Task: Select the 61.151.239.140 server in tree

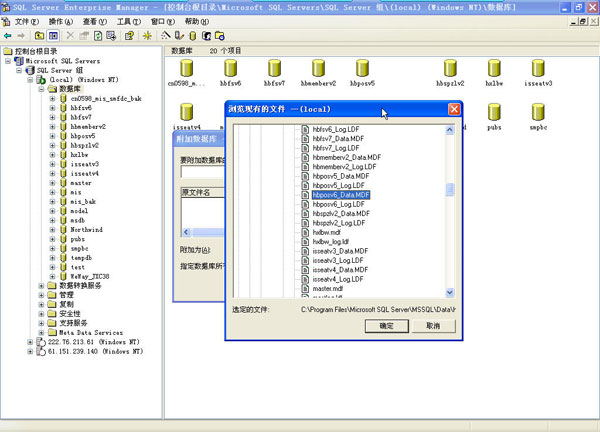Action: (x=95, y=352)
